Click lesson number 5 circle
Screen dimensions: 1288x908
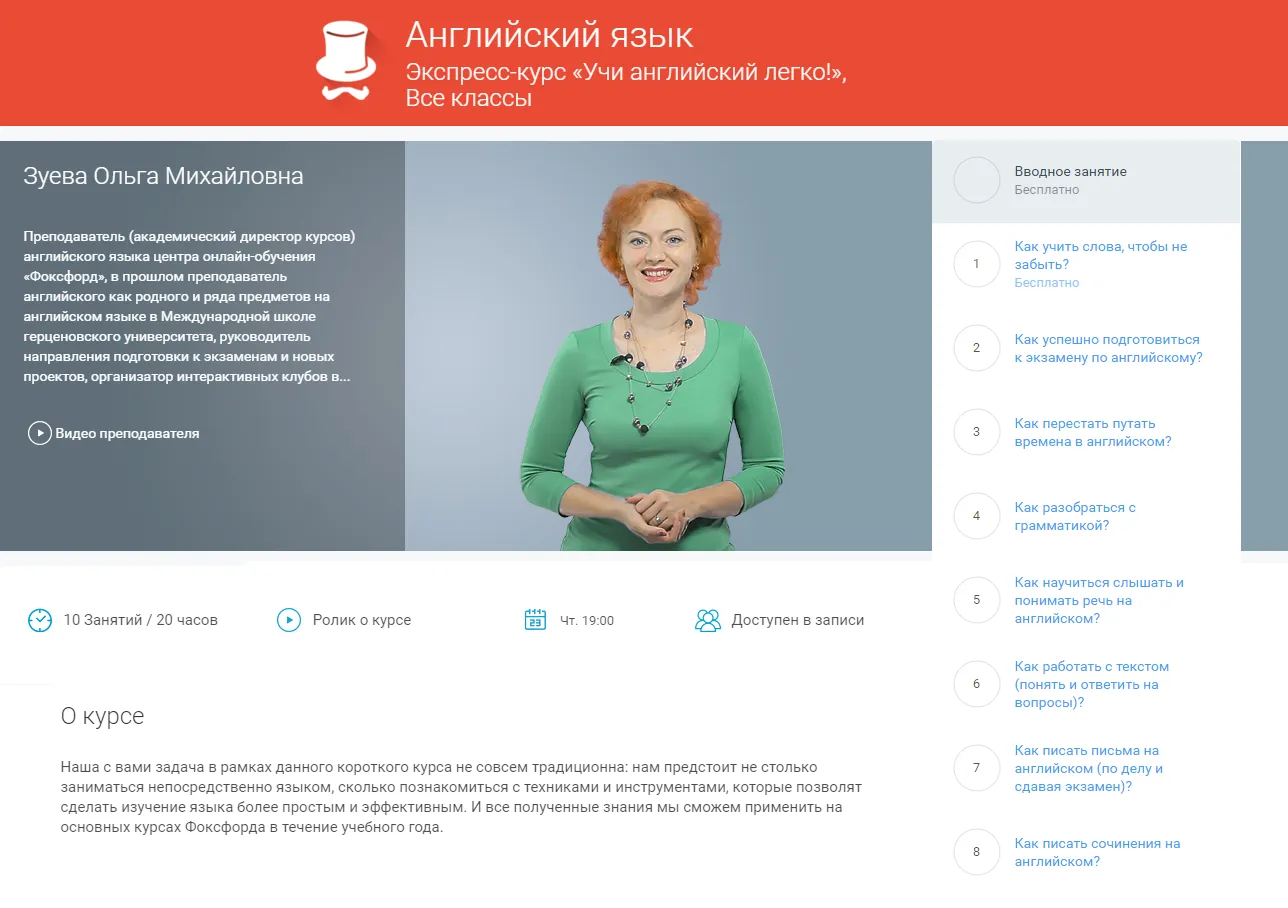[x=976, y=600]
